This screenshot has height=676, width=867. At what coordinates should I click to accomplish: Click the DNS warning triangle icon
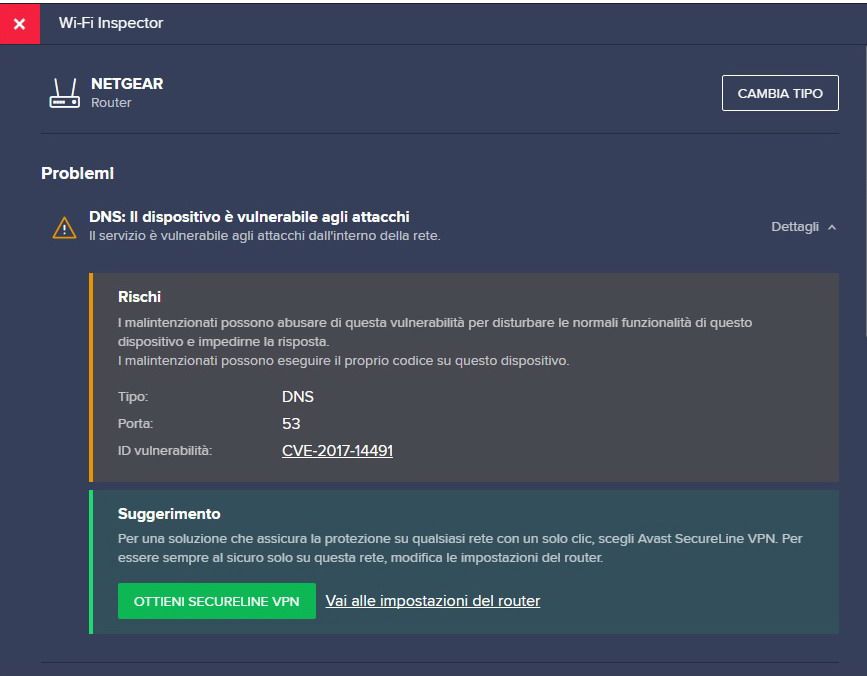tap(65, 228)
